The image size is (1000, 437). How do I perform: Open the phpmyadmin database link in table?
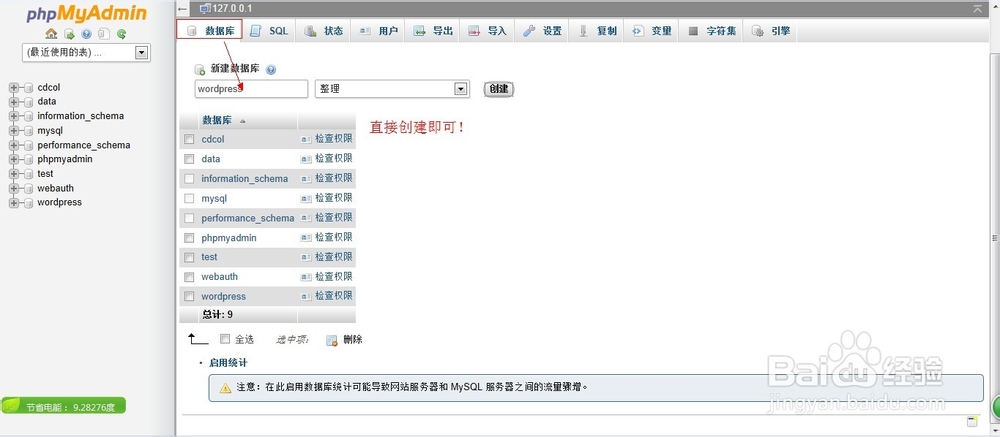229,238
